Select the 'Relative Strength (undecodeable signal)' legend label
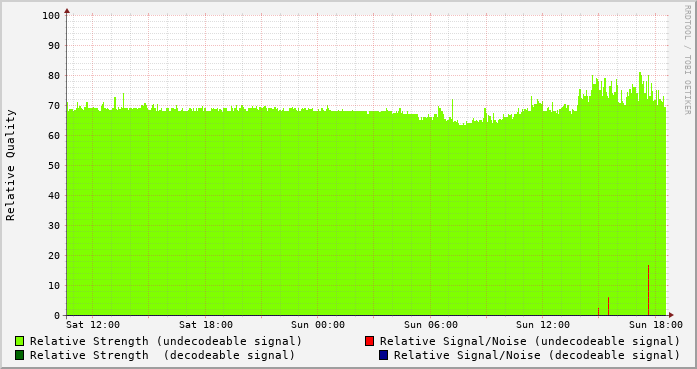 [x=166, y=341]
